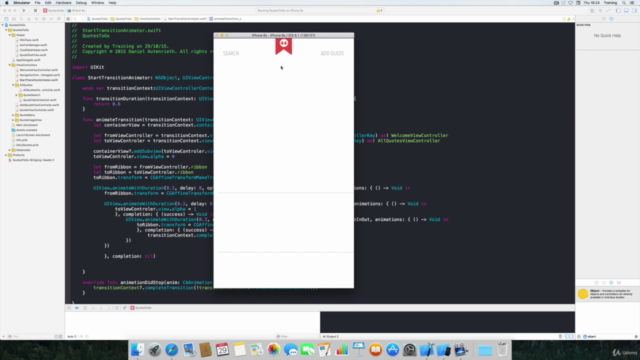The width and height of the screenshot is (640, 360).
Task: Tap ADD QUOTE in the simulator app
Action: click(x=332, y=53)
